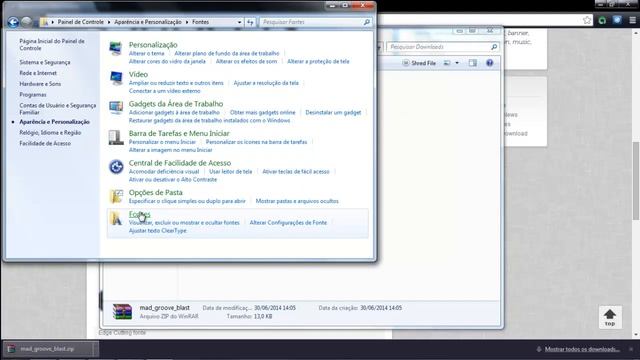Image resolution: width=640 pixels, height=360 pixels.
Task: Open the address bar history dropdown arrow
Action: [239, 22]
